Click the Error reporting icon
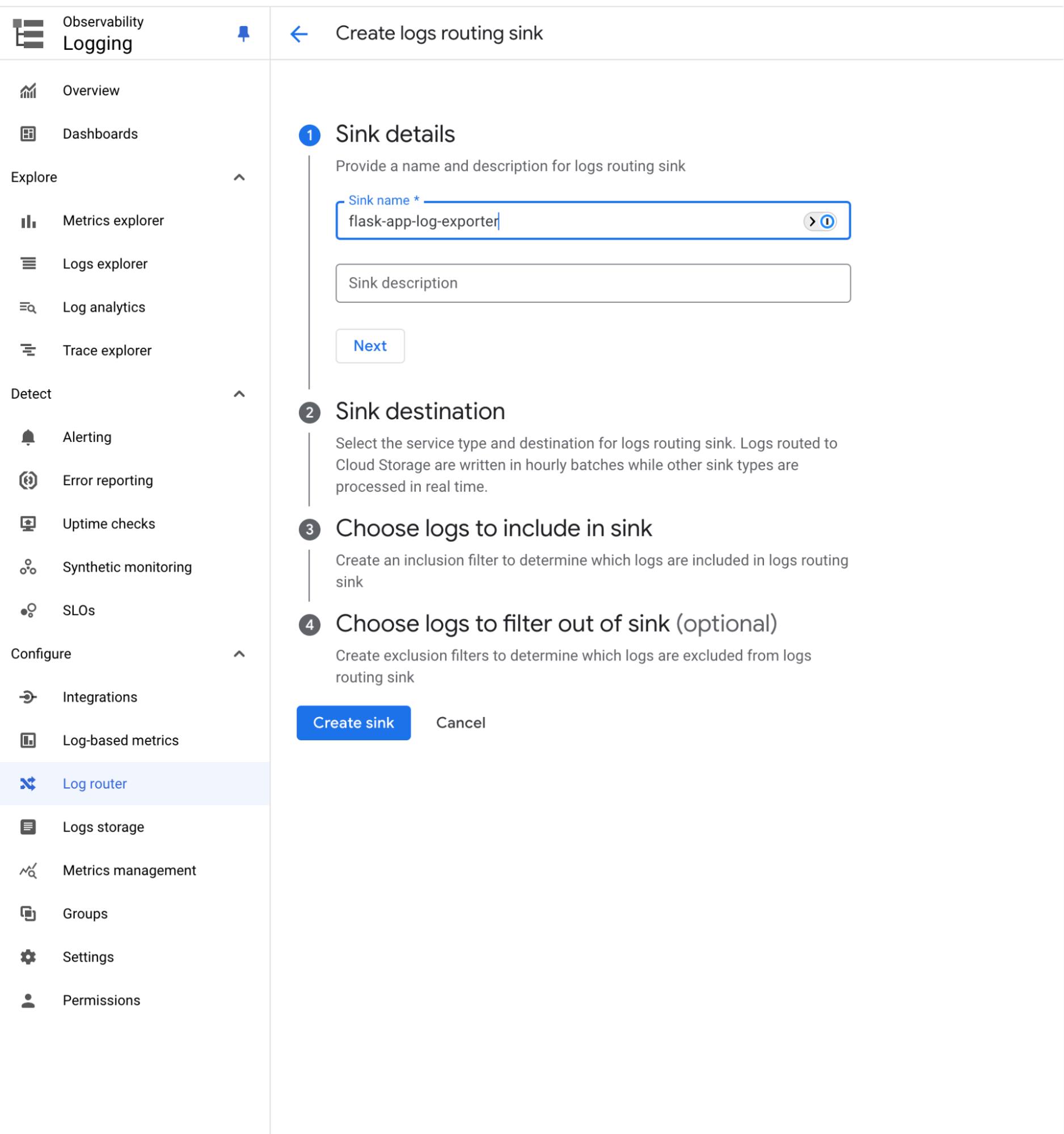 (x=28, y=480)
